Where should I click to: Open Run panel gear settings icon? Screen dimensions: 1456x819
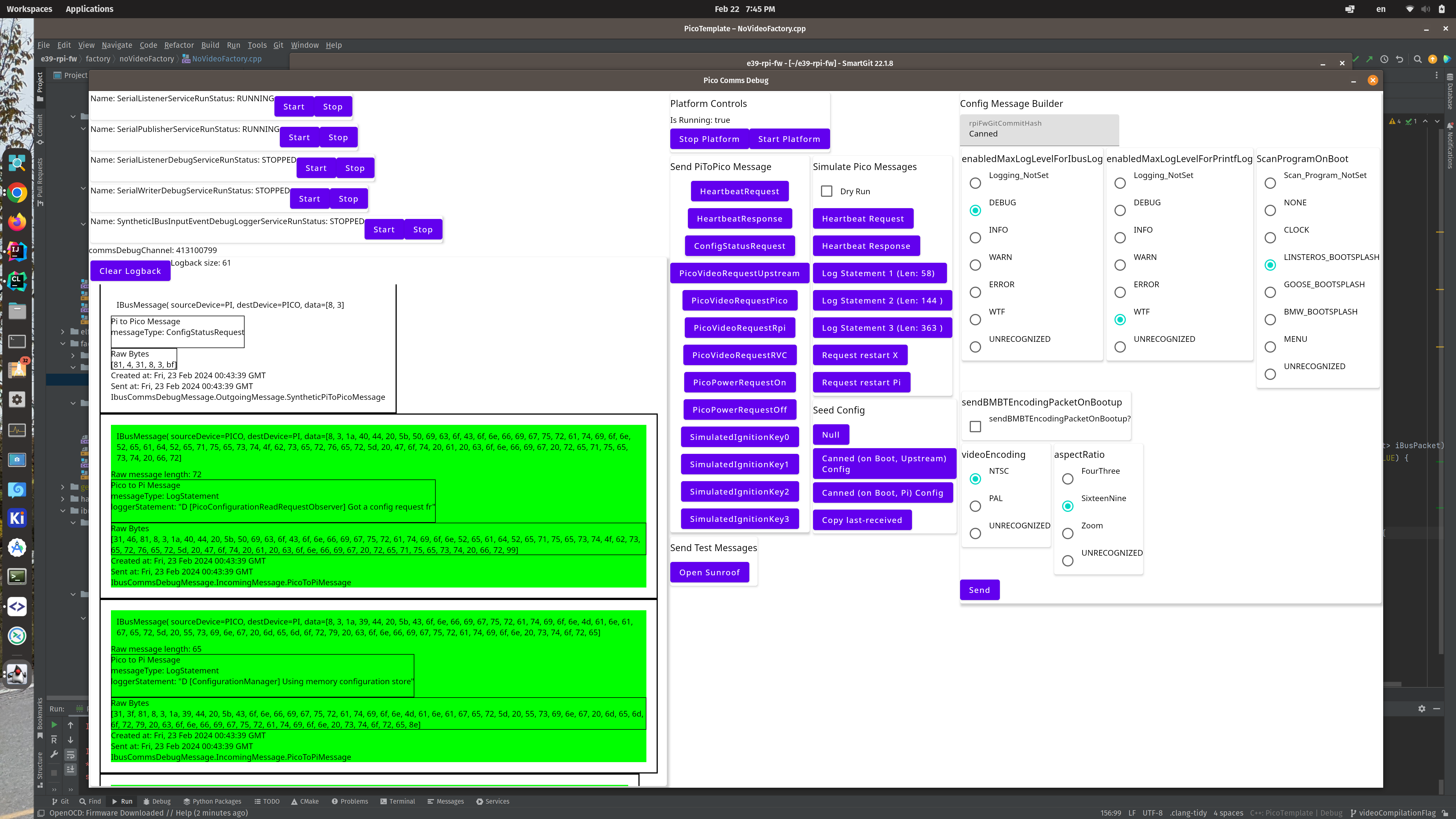click(x=1422, y=708)
